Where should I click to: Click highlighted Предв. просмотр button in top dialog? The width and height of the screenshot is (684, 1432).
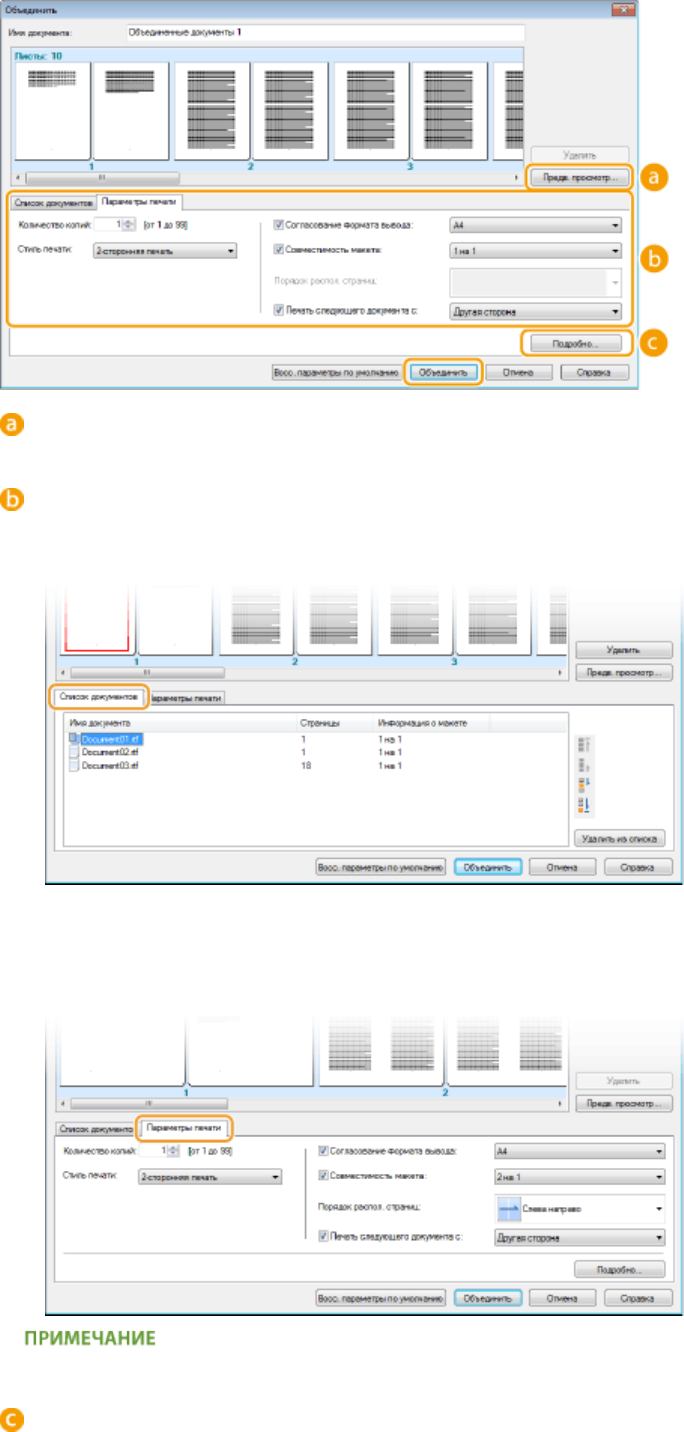(580, 177)
